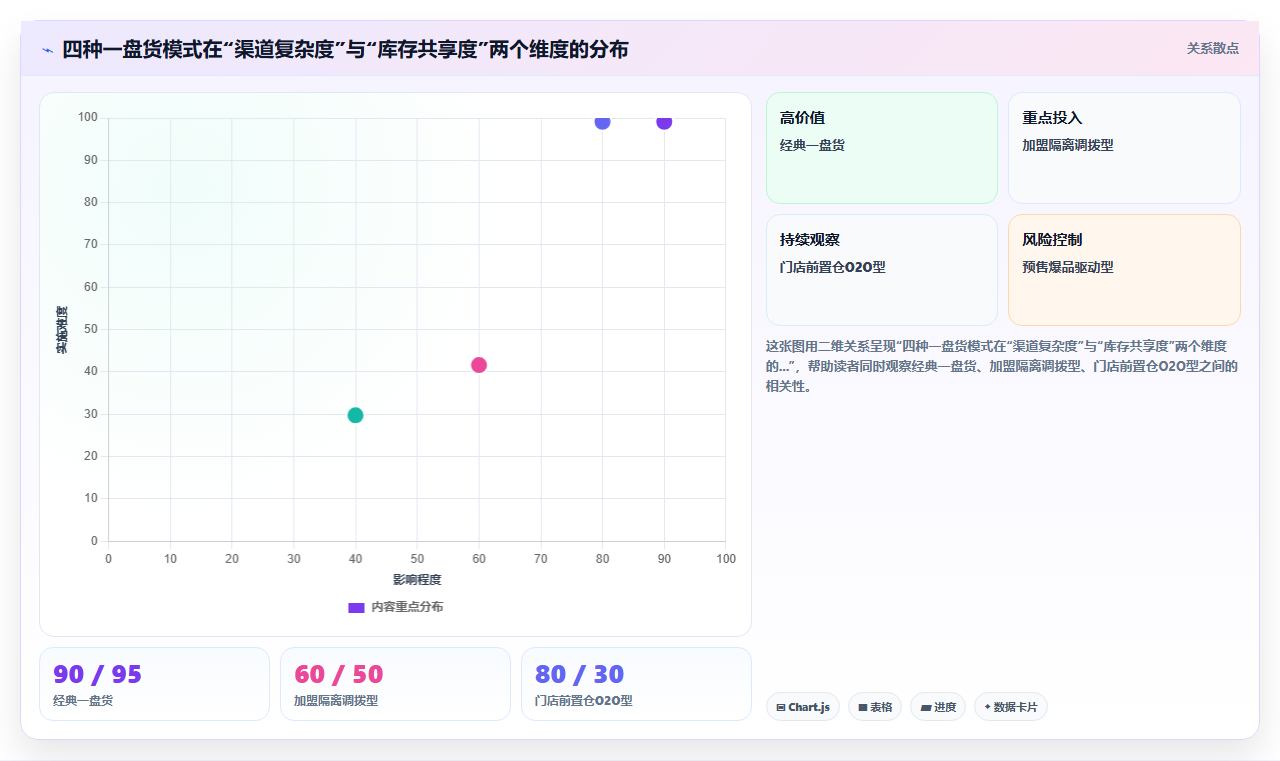The image size is (1280, 761).
Task: Click 经典一盘货 label under 90 / 95
Action: click(x=83, y=700)
